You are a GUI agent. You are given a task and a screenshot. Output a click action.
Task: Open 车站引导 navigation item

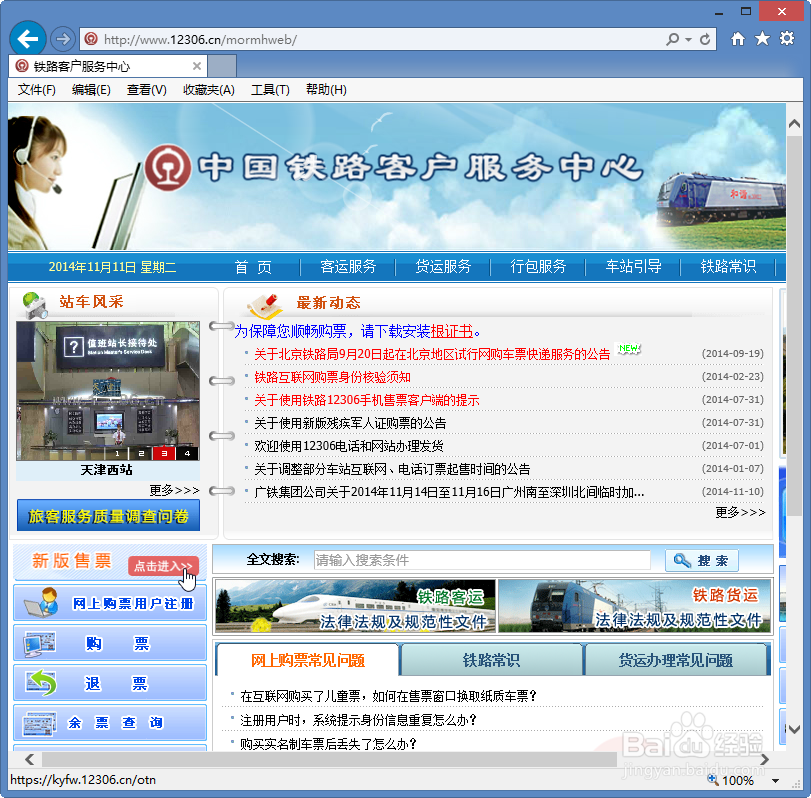(634, 267)
